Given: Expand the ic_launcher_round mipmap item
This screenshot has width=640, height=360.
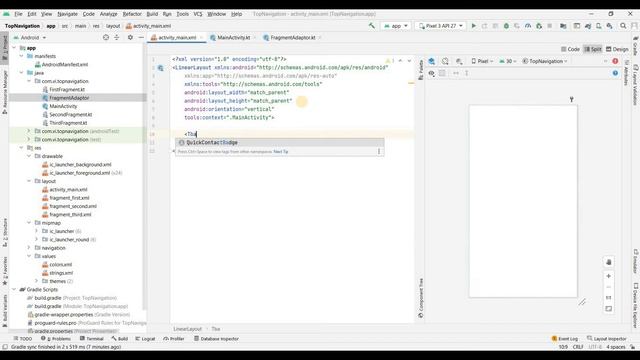Looking at the screenshot, I should tap(36, 240).
